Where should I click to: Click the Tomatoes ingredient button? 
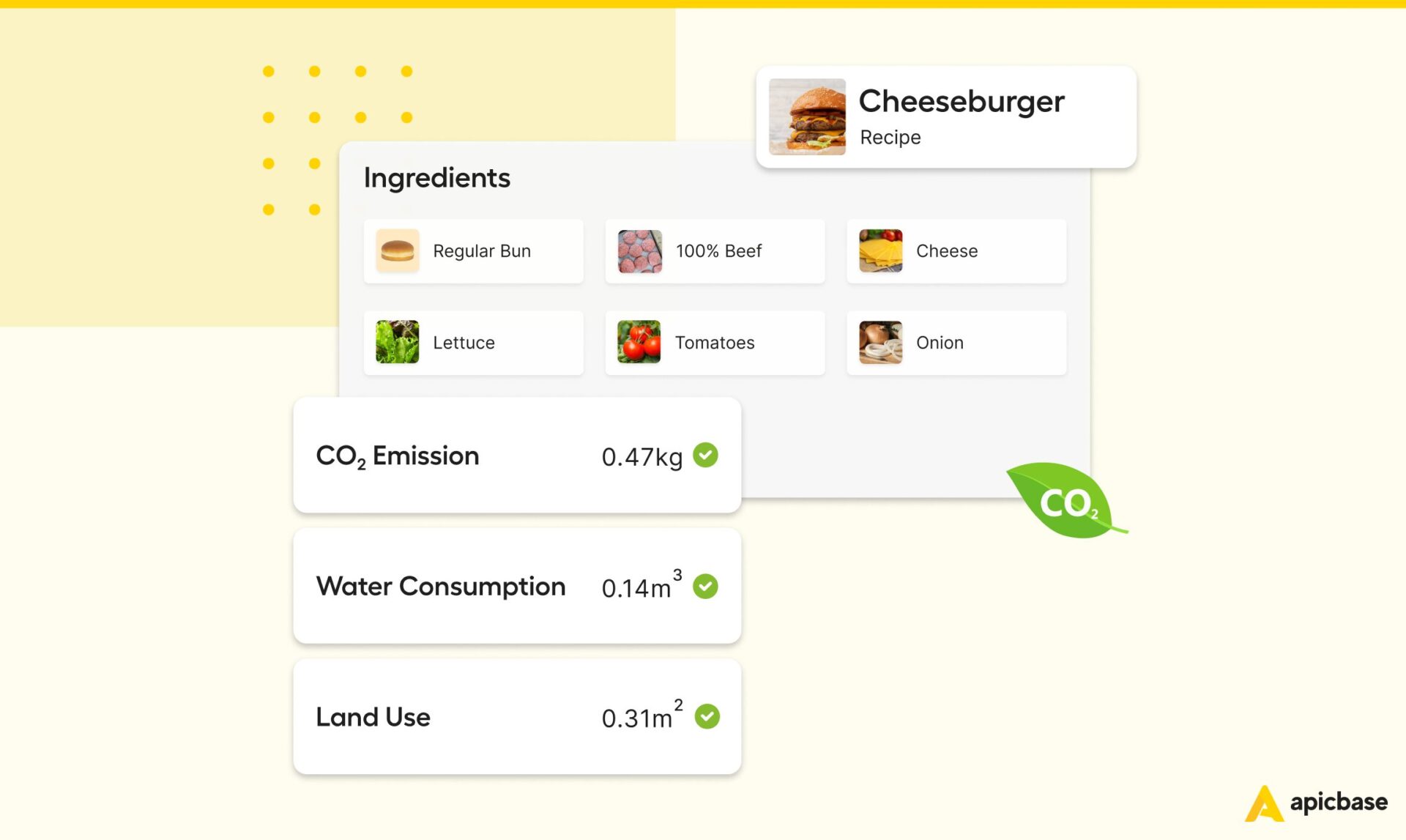(714, 342)
